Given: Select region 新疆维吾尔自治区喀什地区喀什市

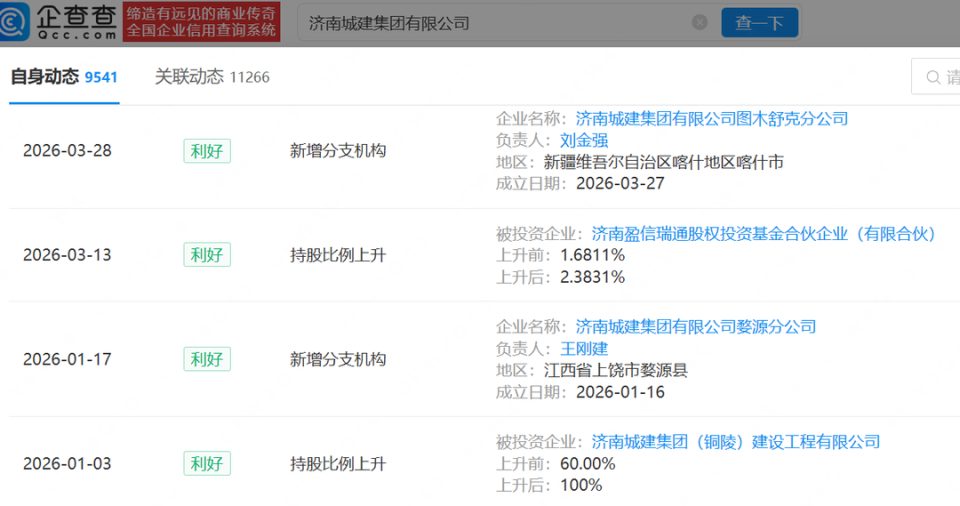Looking at the screenshot, I should pos(664,162).
